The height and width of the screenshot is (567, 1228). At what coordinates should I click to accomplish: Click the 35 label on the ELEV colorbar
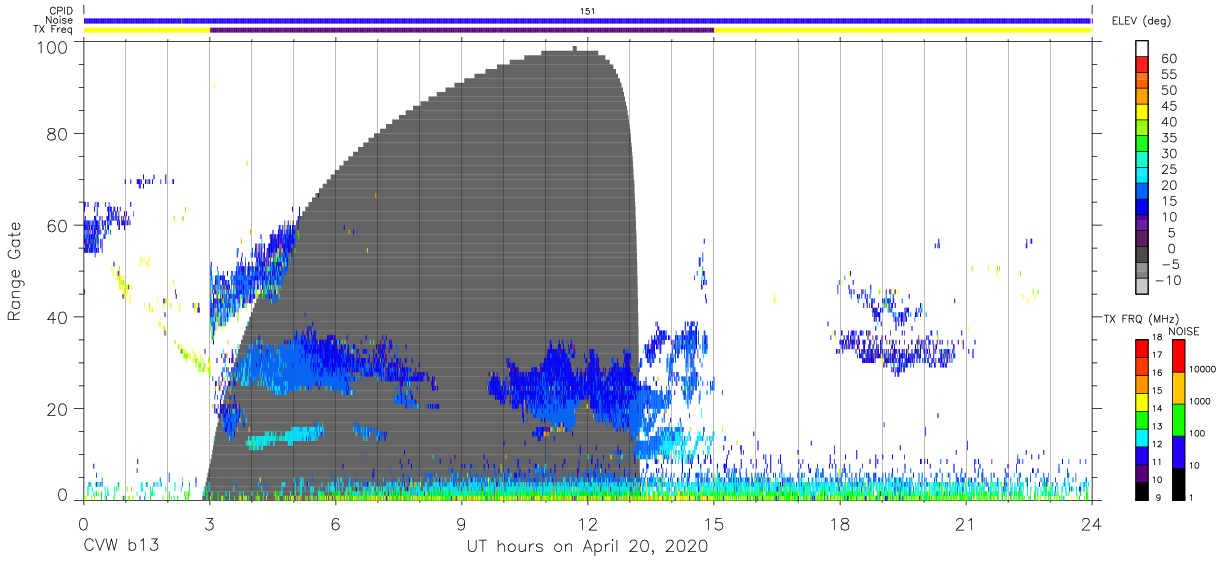(x=1168, y=138)
